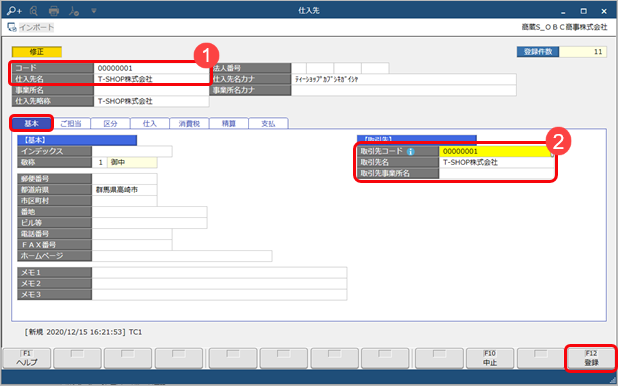Viewport: 618px width, 386px height.
Task: Click the 仕入先名 field T-SHOP株式会社
Action: pyautogui.click(x=151, y=79)
